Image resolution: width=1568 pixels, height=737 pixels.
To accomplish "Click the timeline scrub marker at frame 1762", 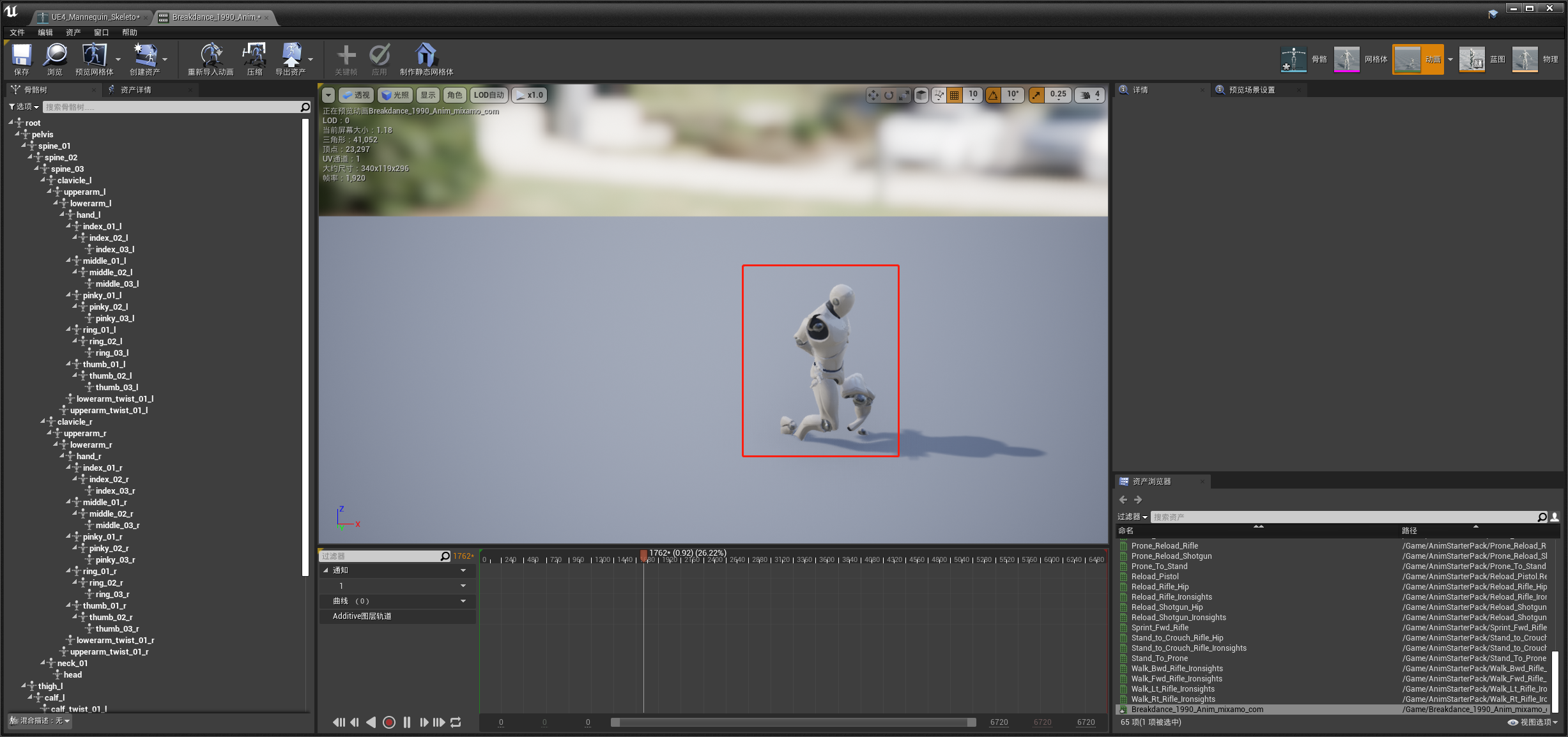I will (x=643, y=555).
